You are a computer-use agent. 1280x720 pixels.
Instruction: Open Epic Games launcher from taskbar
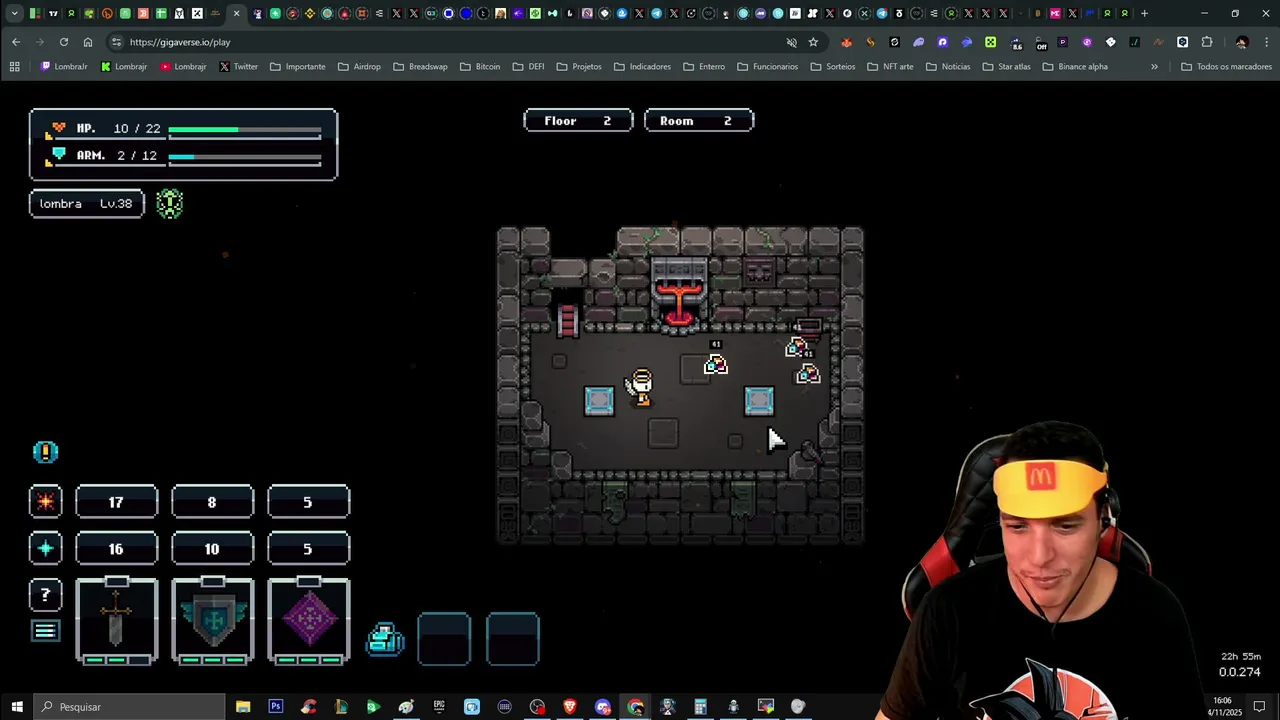pyautogui.click(x=439, y=707)
